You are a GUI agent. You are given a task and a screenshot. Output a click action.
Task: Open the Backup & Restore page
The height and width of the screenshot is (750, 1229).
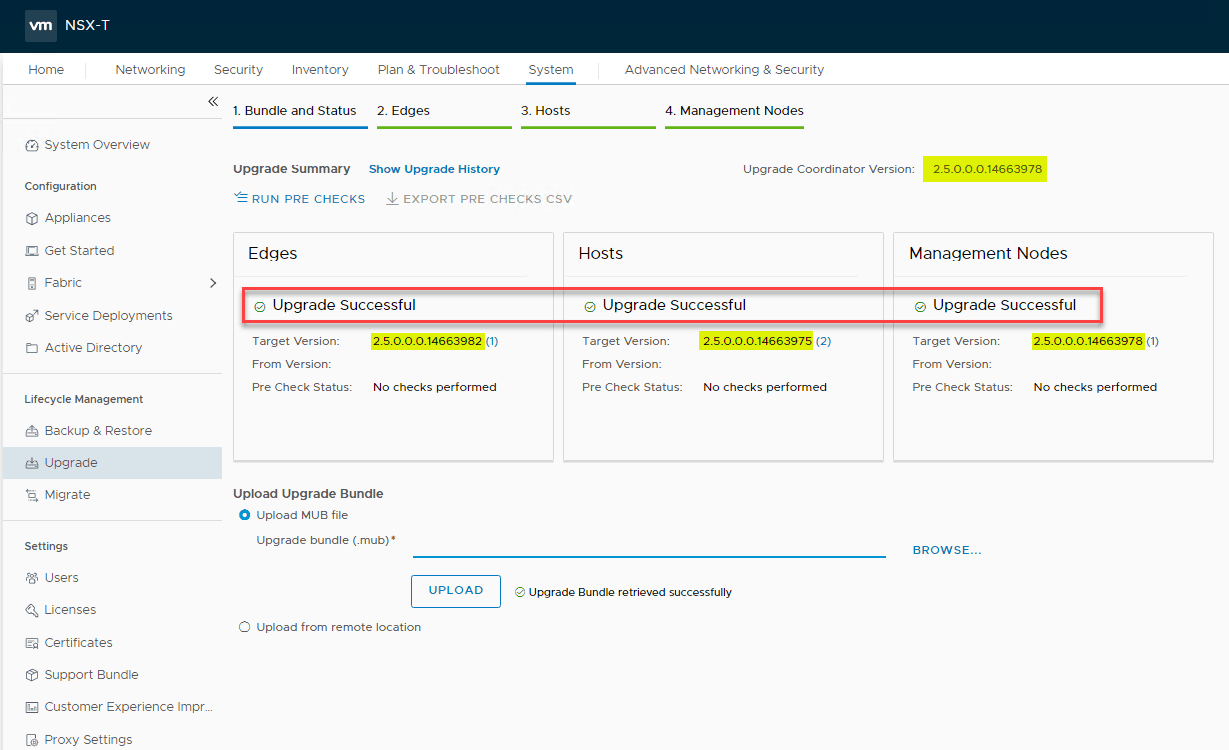point(88,430)
